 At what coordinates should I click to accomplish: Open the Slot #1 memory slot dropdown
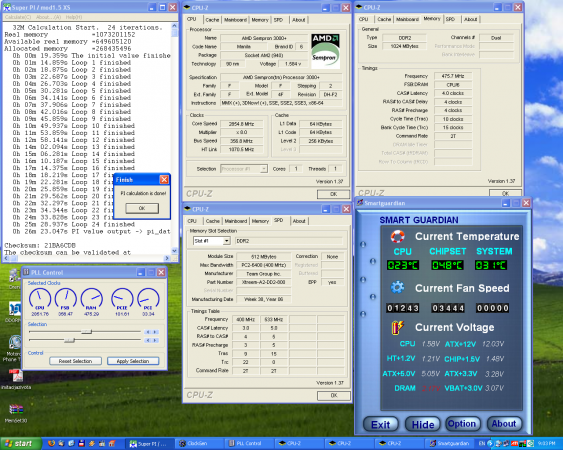[x=227, y=241]
